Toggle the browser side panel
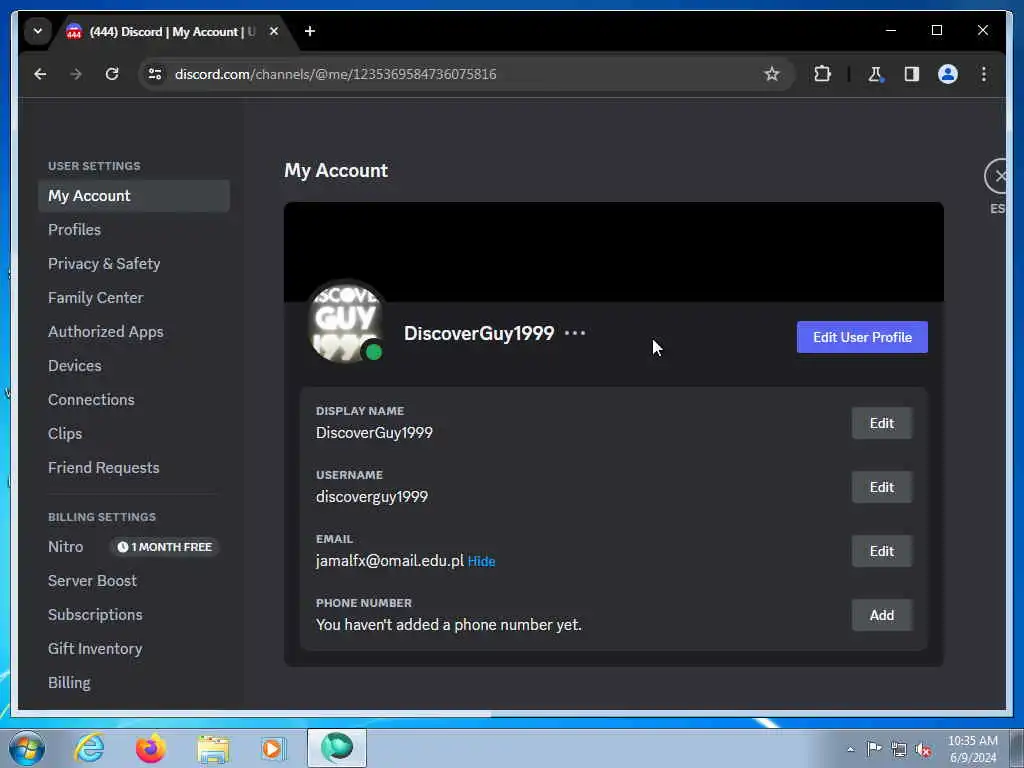This screenshot has width=1024, height=768. [912, 74]
